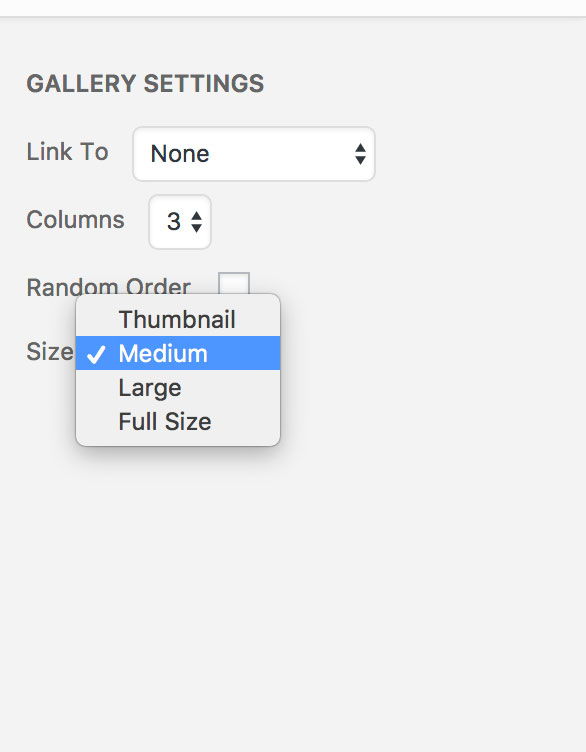Click the number 3 in Columns selector
The width and height of the screenshot is (586, 752).
(174, 222)
